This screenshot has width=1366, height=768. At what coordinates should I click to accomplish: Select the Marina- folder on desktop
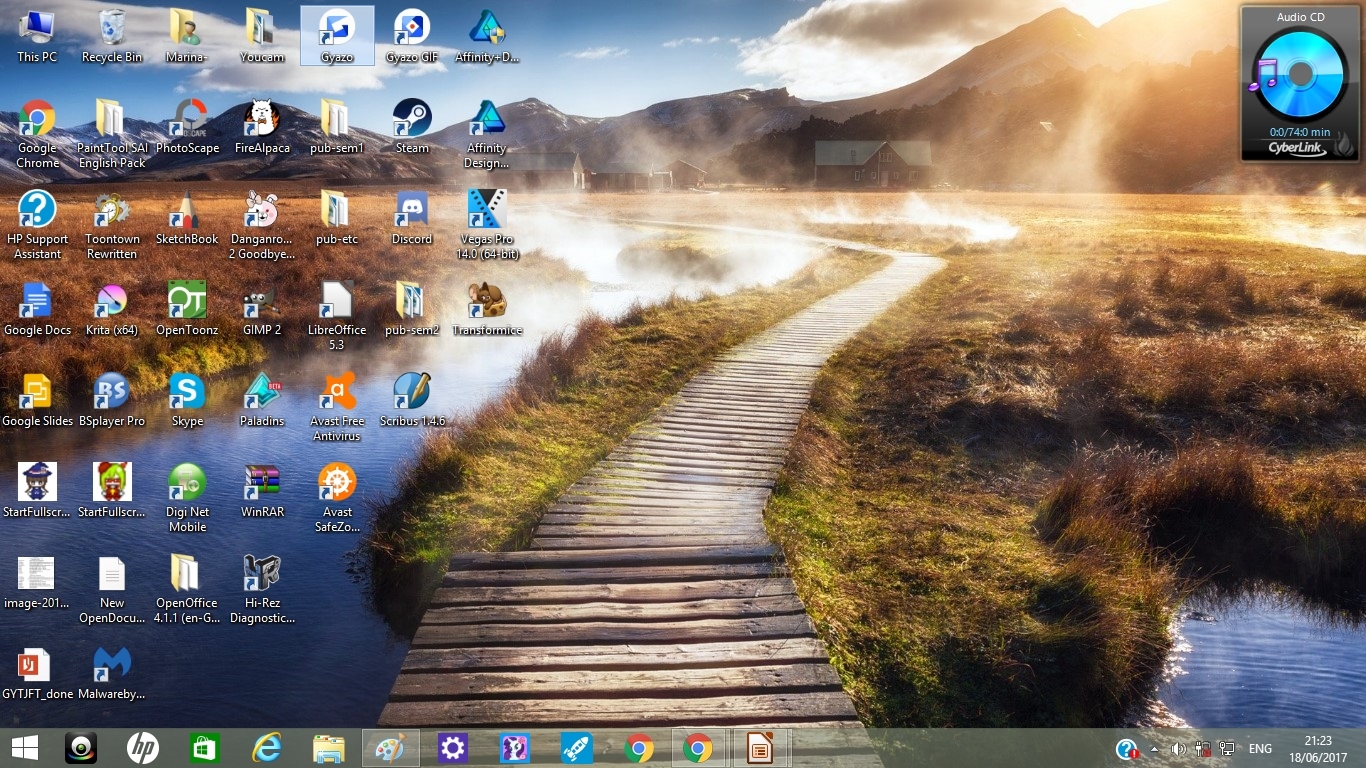tap(187, 36)
